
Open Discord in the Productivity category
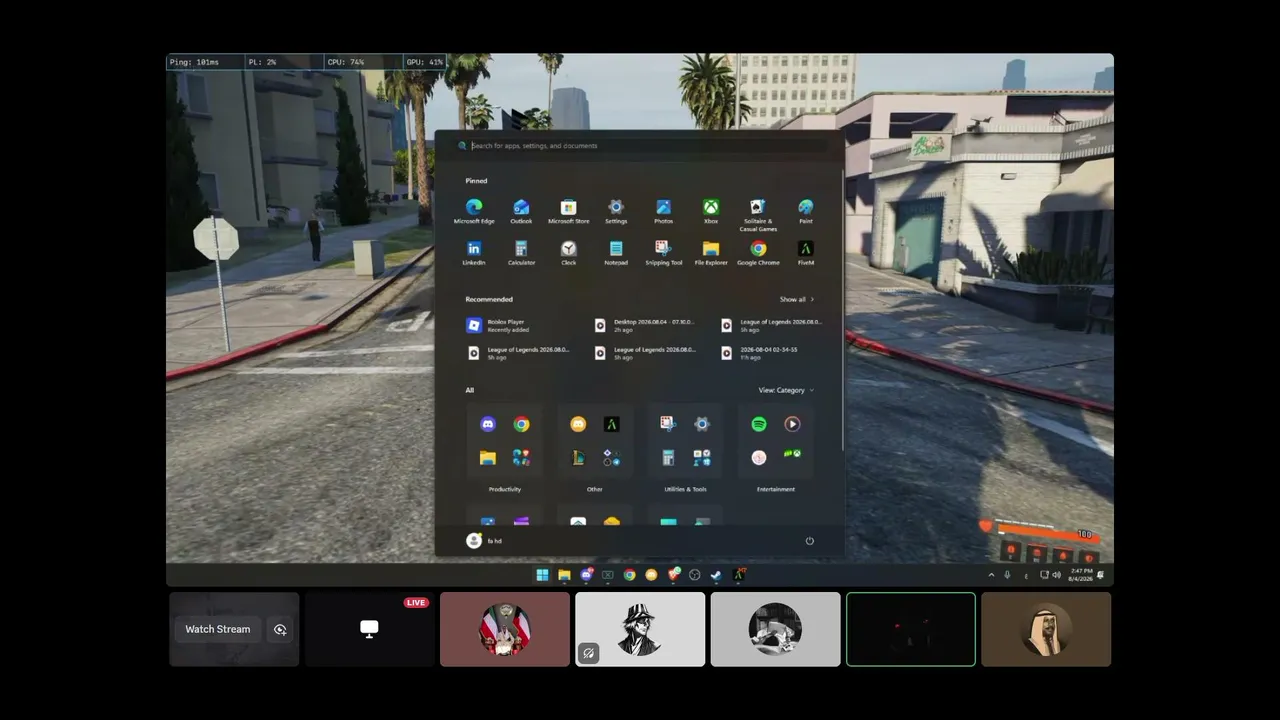(487, 424)
